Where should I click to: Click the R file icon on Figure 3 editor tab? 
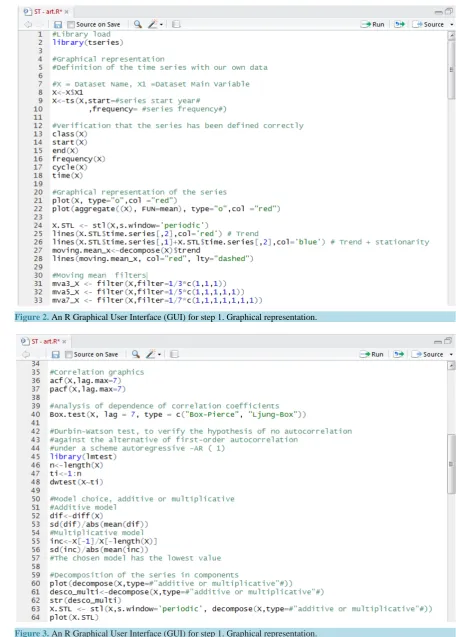(x=25, y=341)
